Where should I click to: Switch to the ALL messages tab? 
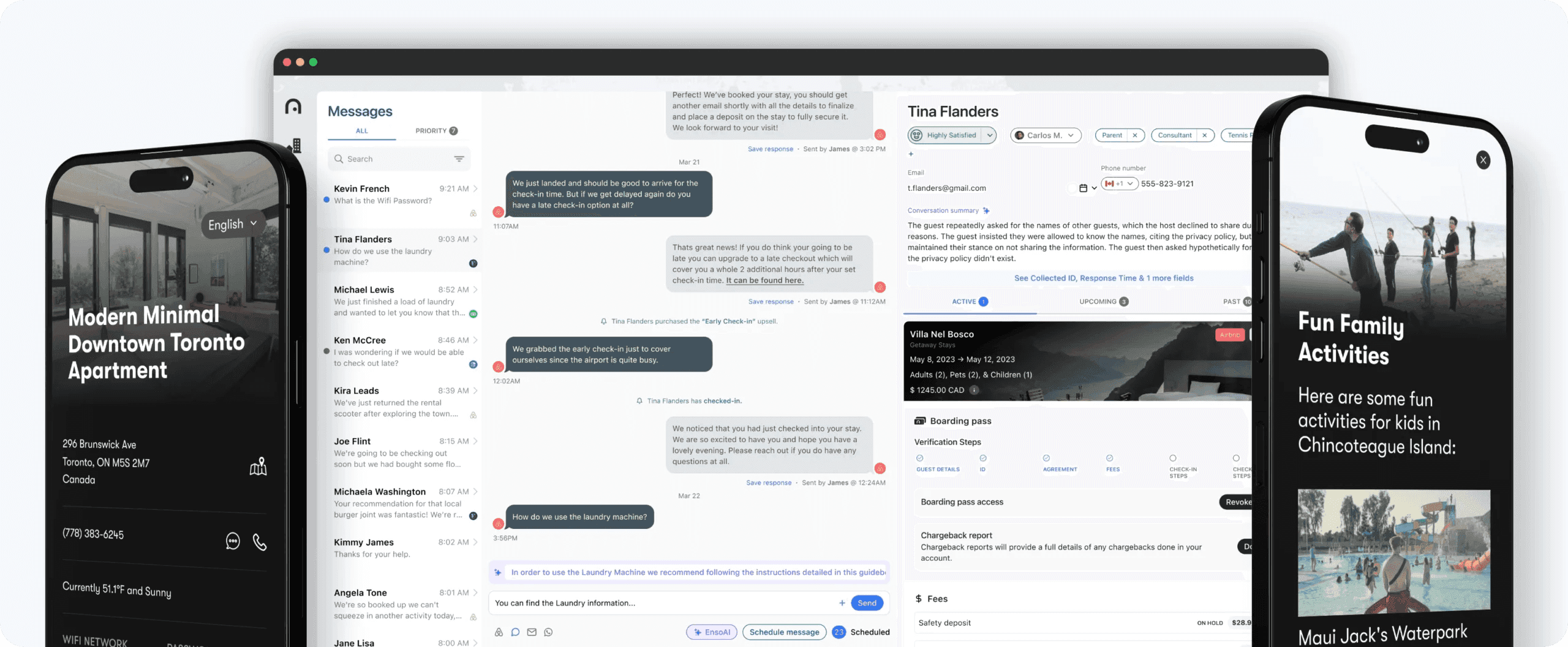pyautogui.click(x=362, y=131)
